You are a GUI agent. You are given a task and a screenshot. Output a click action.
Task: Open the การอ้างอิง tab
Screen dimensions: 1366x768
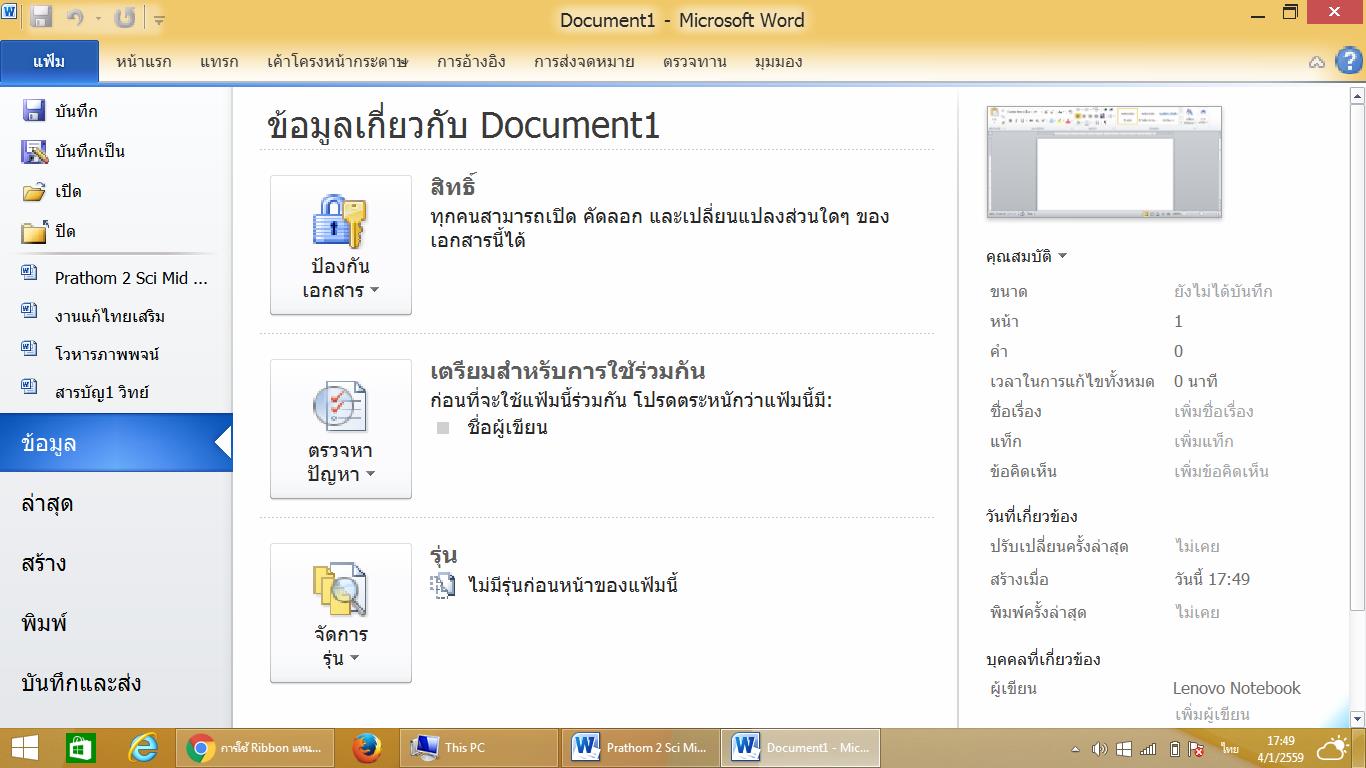point(471,61)
